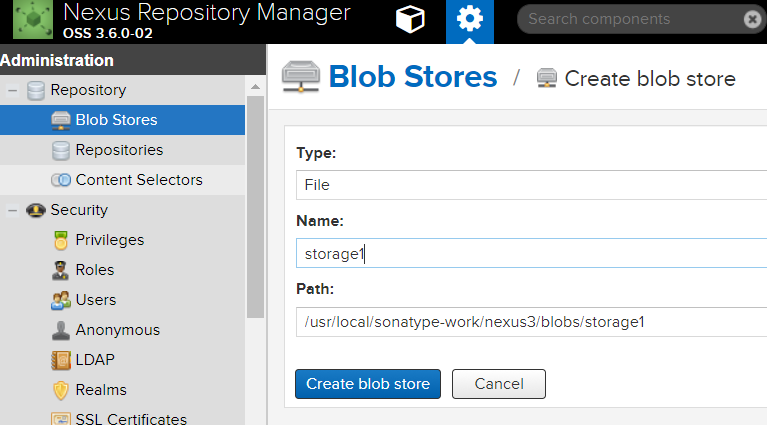Open the Type dropdown showing File
Viewport: 767px width, 425px height.
click(530, 185)
